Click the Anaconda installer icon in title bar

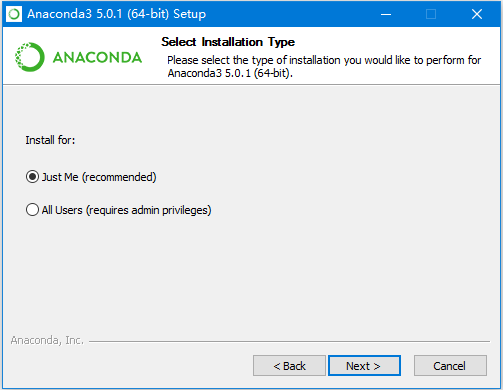click(x=14, y=14)
